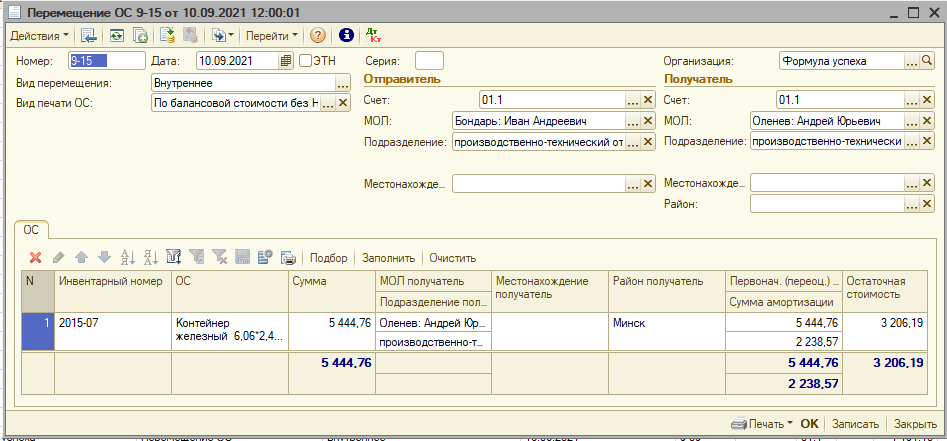Select the Контейнер железный cell in table
Image resolution: width=947 pixels, height=441 pixels.
230,330
